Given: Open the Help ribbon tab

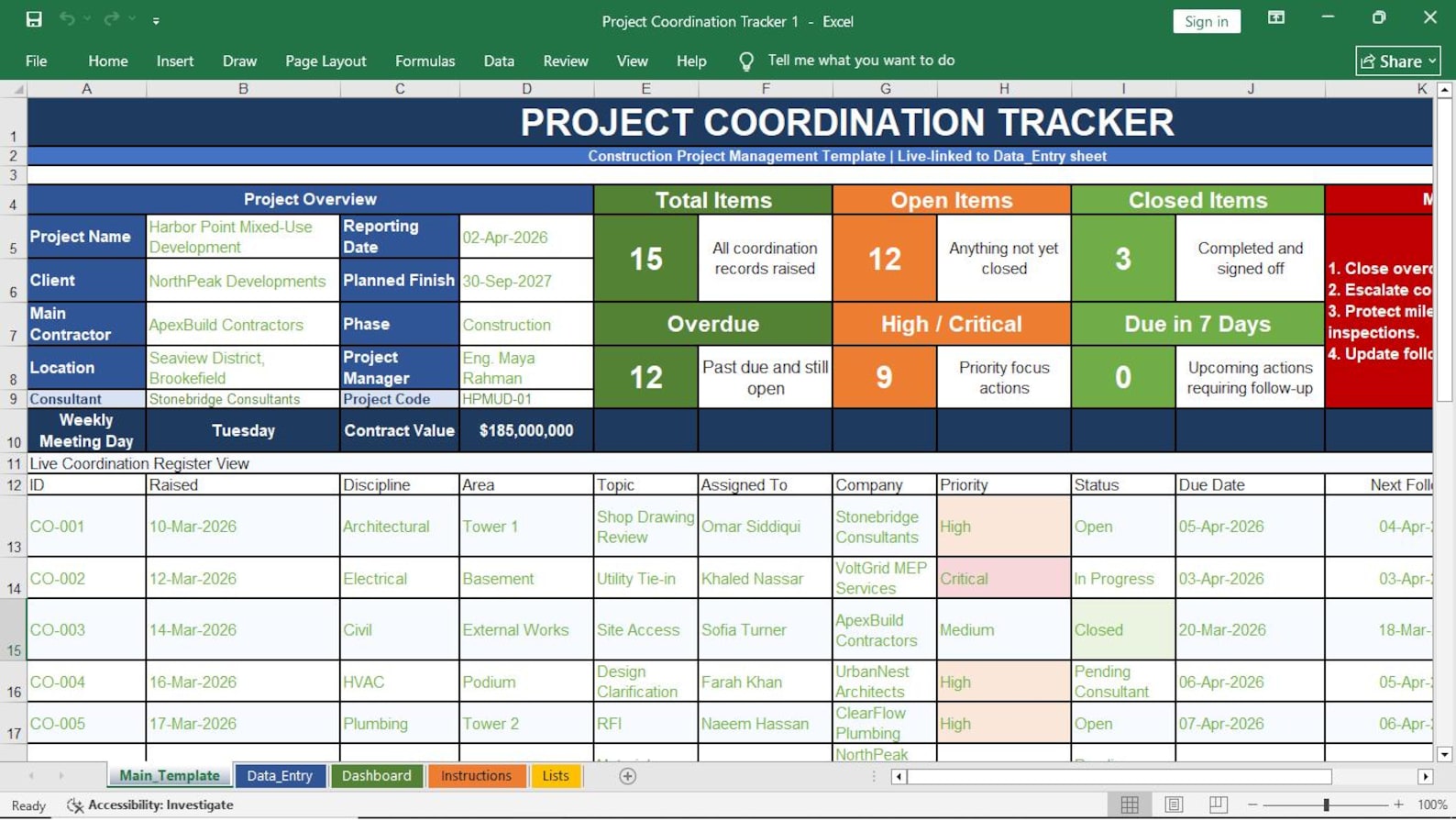Looking at the screenshot, I should point(691,61).
